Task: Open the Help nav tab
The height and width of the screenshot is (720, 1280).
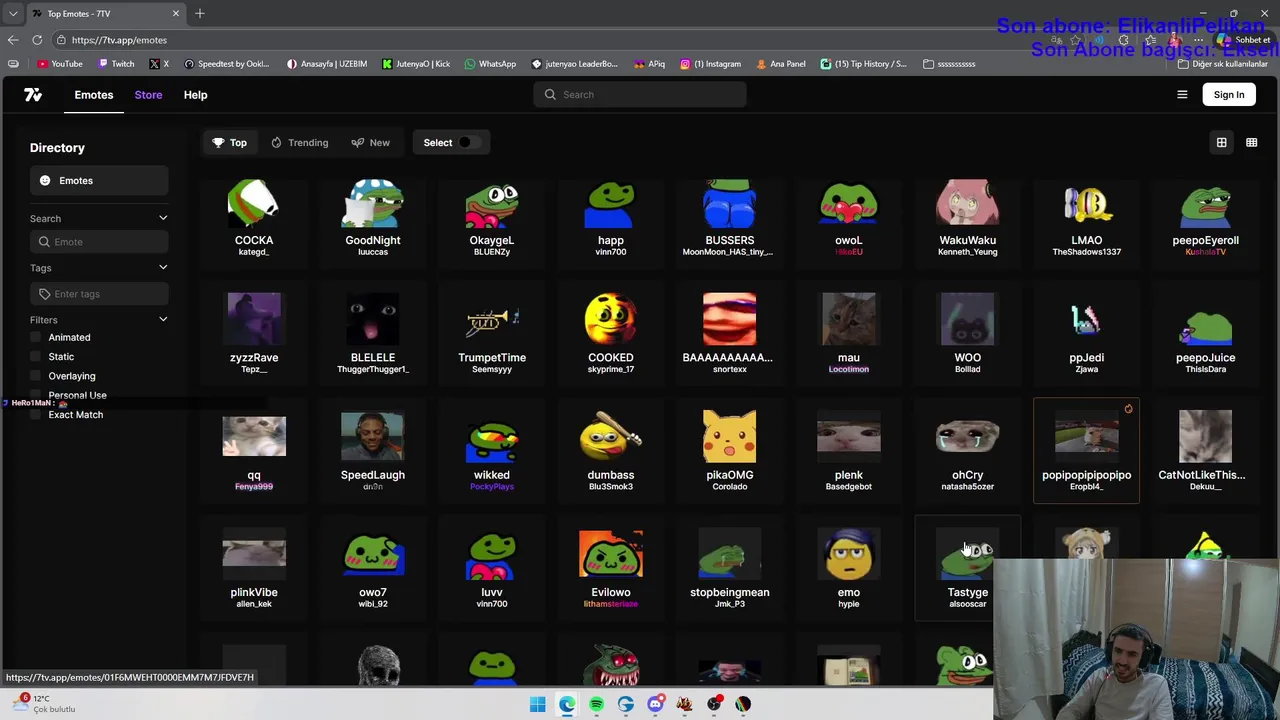Action: pyautogui.click(x=195, y=95)
